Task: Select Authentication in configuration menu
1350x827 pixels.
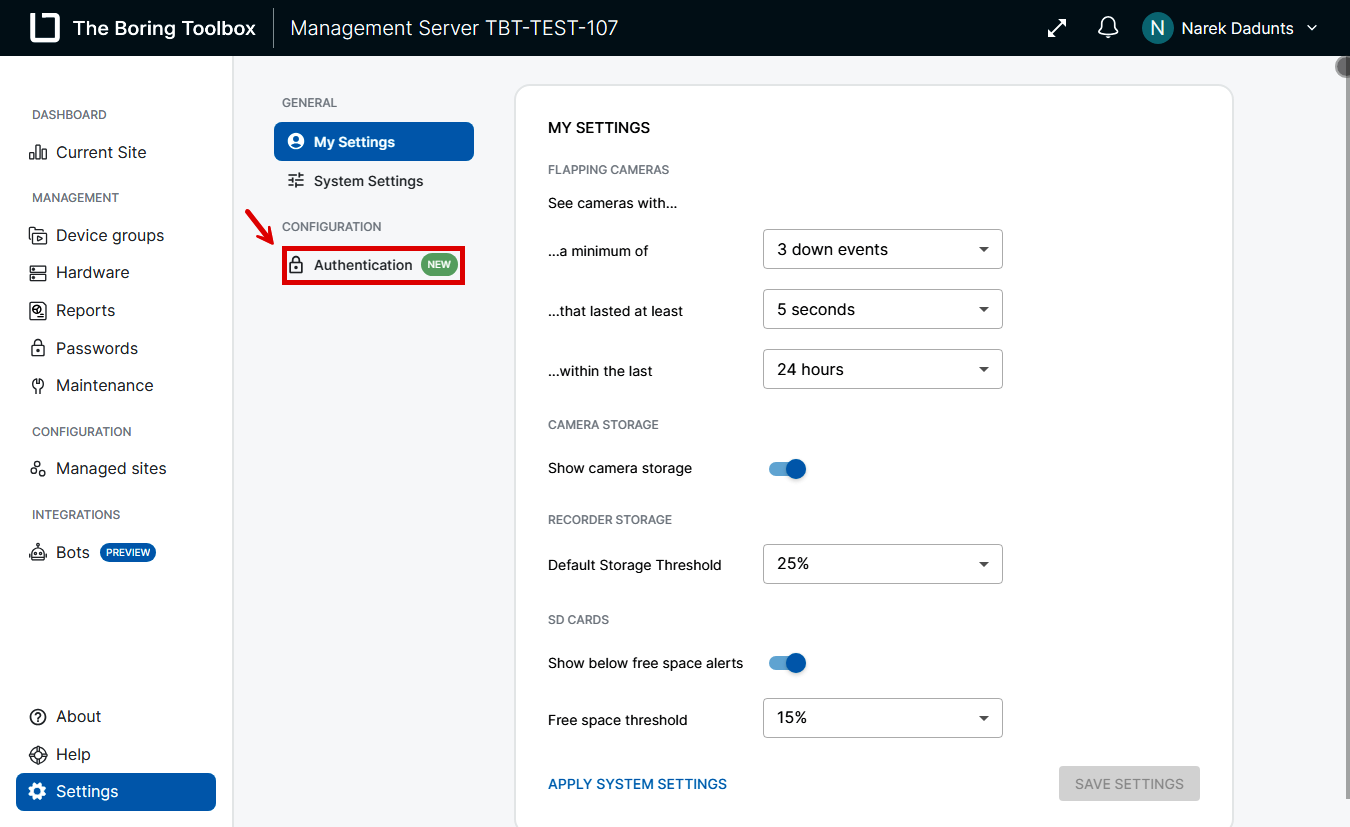Action: [x=363, y=265]
